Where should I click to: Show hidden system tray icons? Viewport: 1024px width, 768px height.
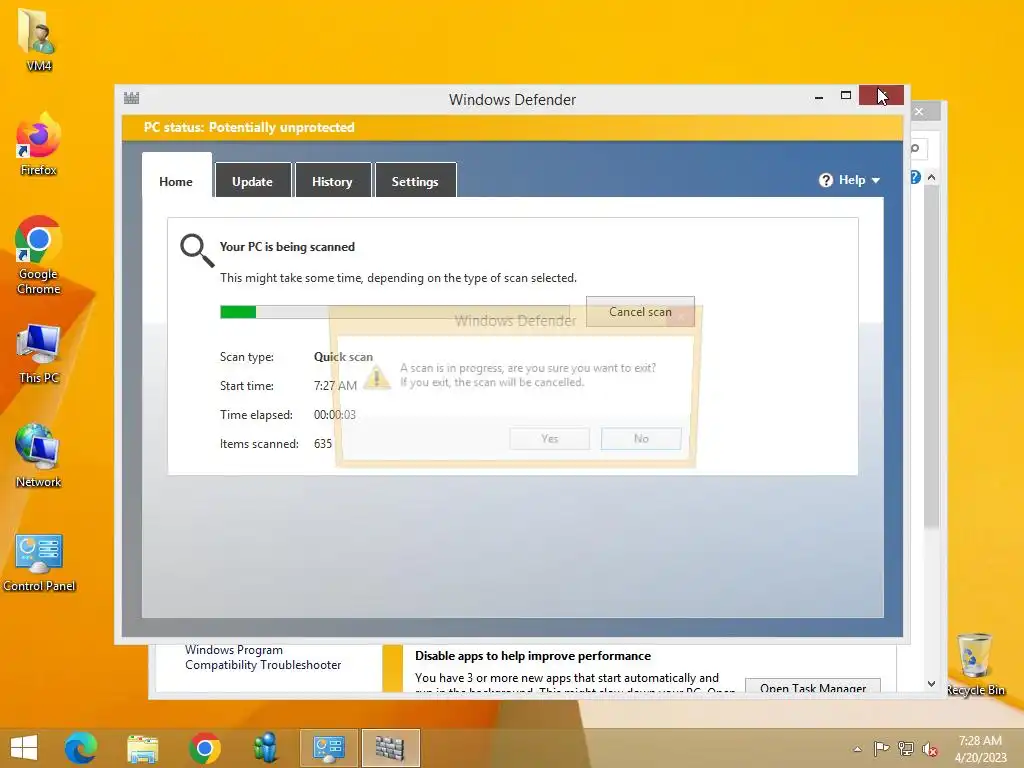[x=857, y=749]
